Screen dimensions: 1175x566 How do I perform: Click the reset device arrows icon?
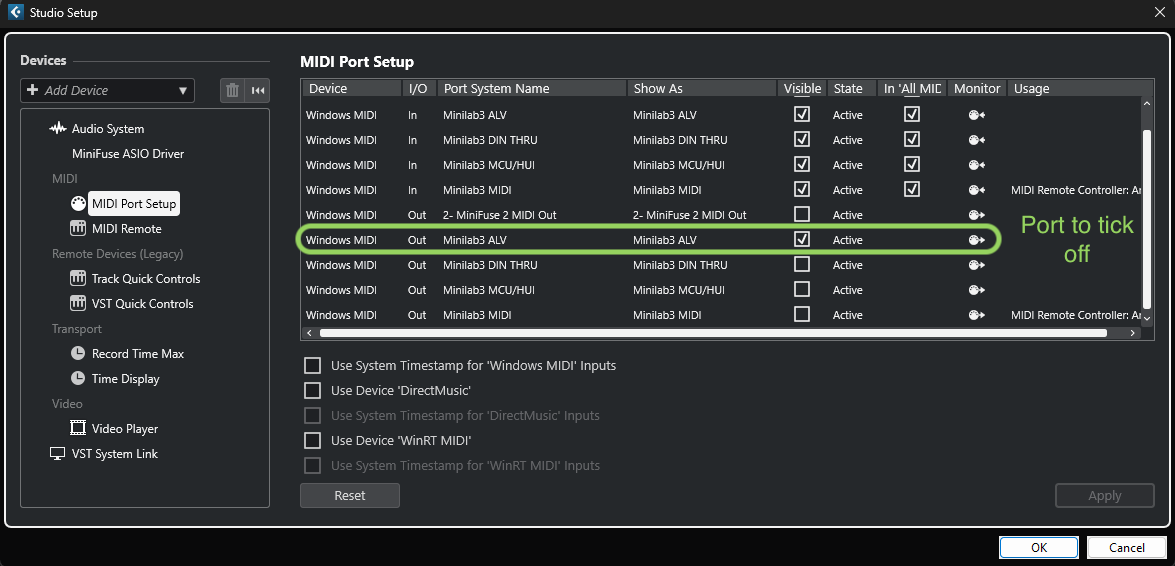click(x=258, y=91)
